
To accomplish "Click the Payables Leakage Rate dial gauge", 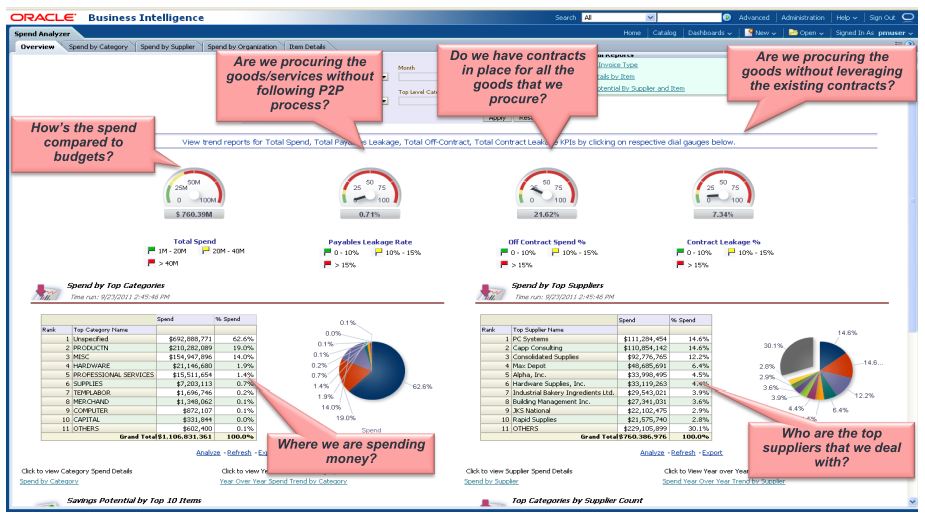I will [x=370, y=188].
